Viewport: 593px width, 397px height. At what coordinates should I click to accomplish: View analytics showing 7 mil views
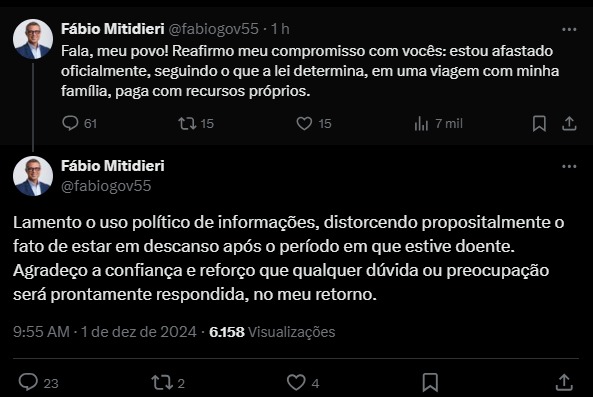(x=439, y=123)
